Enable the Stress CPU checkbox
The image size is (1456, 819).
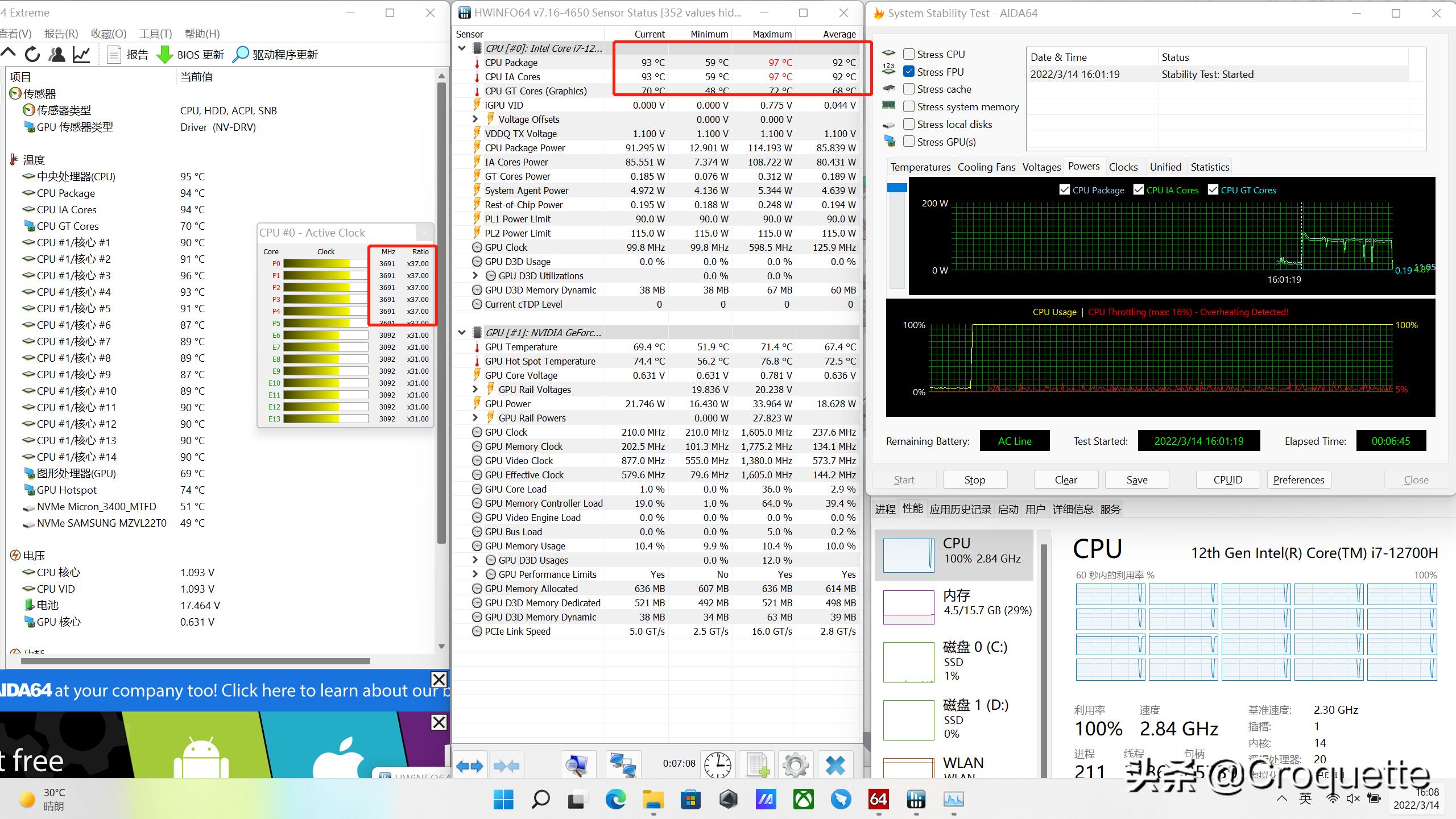point(909,54)
